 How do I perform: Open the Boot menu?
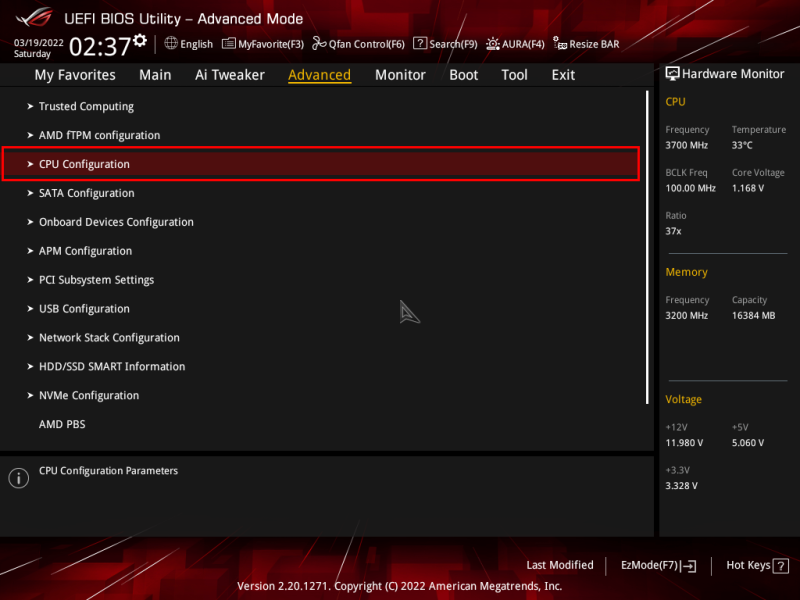click(463, 74)
